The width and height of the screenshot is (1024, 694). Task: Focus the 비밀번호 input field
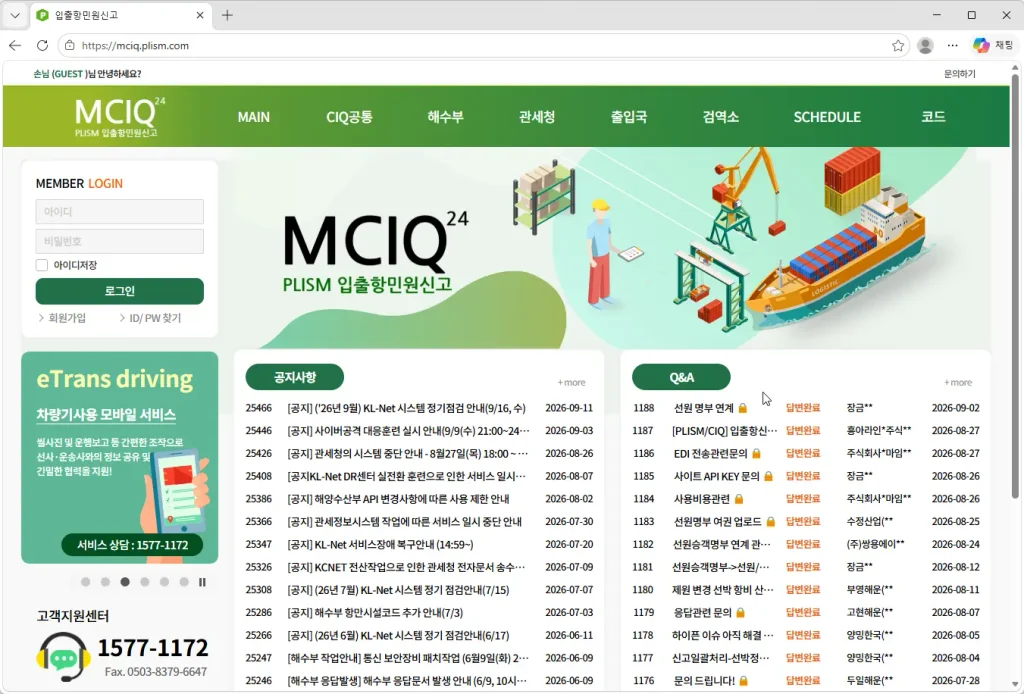pyautogui.click(x=120, y=241)
